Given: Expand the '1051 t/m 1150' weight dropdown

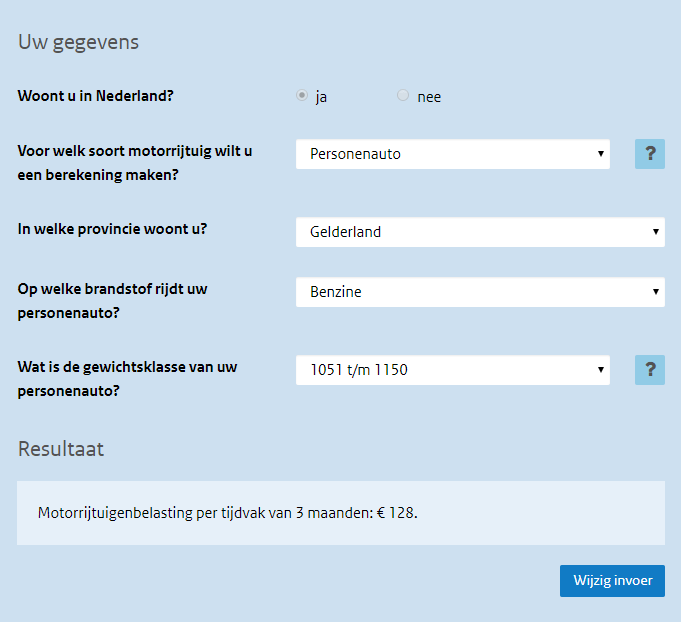Looking at the screenshot, I should (453, 370).
